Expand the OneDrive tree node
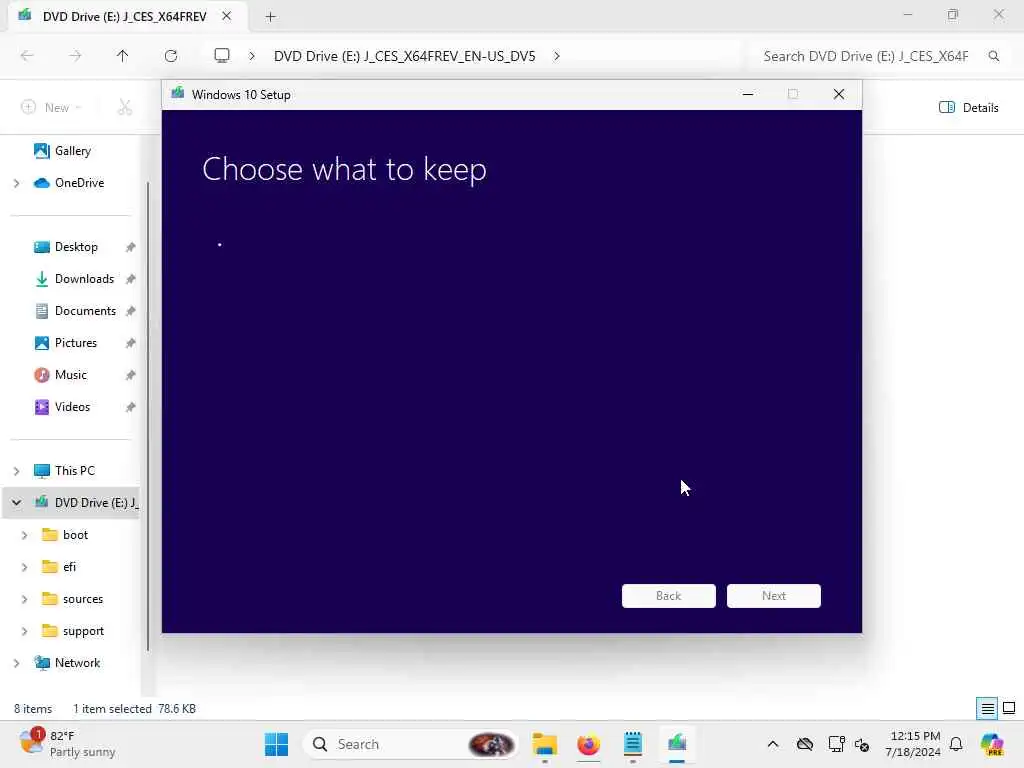The height and width of the screenshot is (768, 1024). 16,183
